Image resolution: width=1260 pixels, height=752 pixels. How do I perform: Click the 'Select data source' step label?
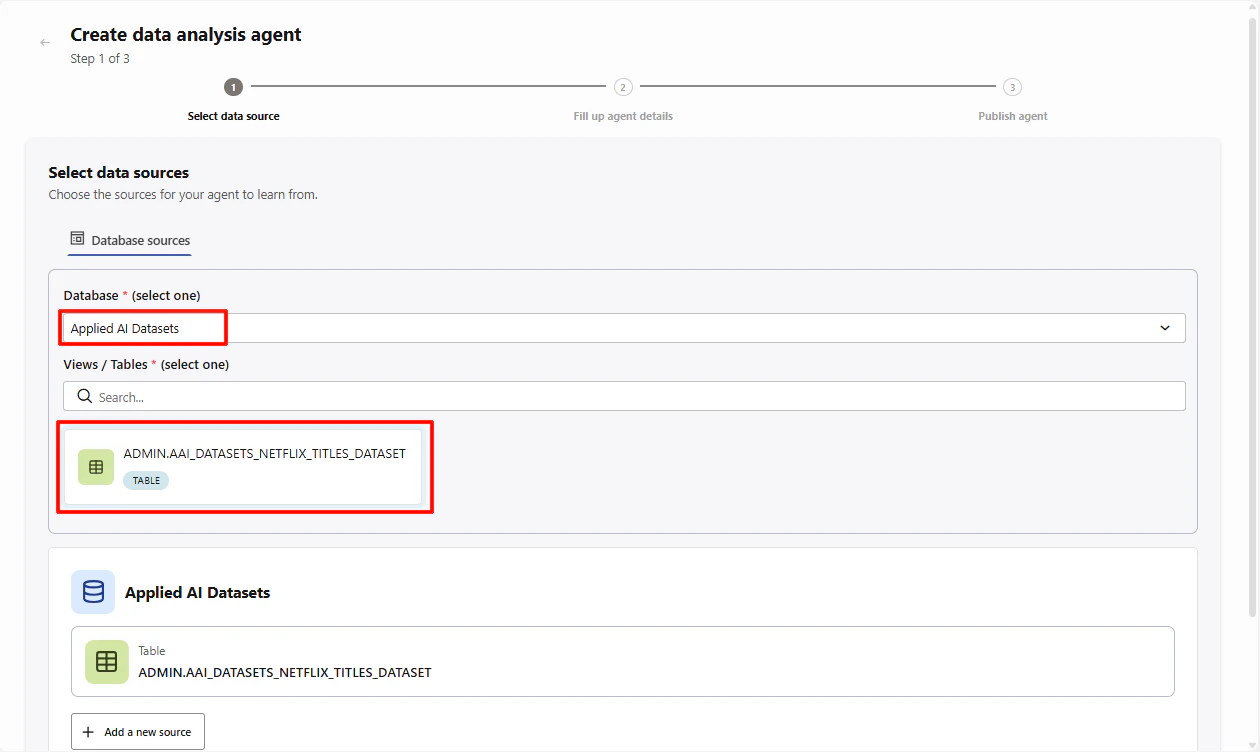point(233,116)
